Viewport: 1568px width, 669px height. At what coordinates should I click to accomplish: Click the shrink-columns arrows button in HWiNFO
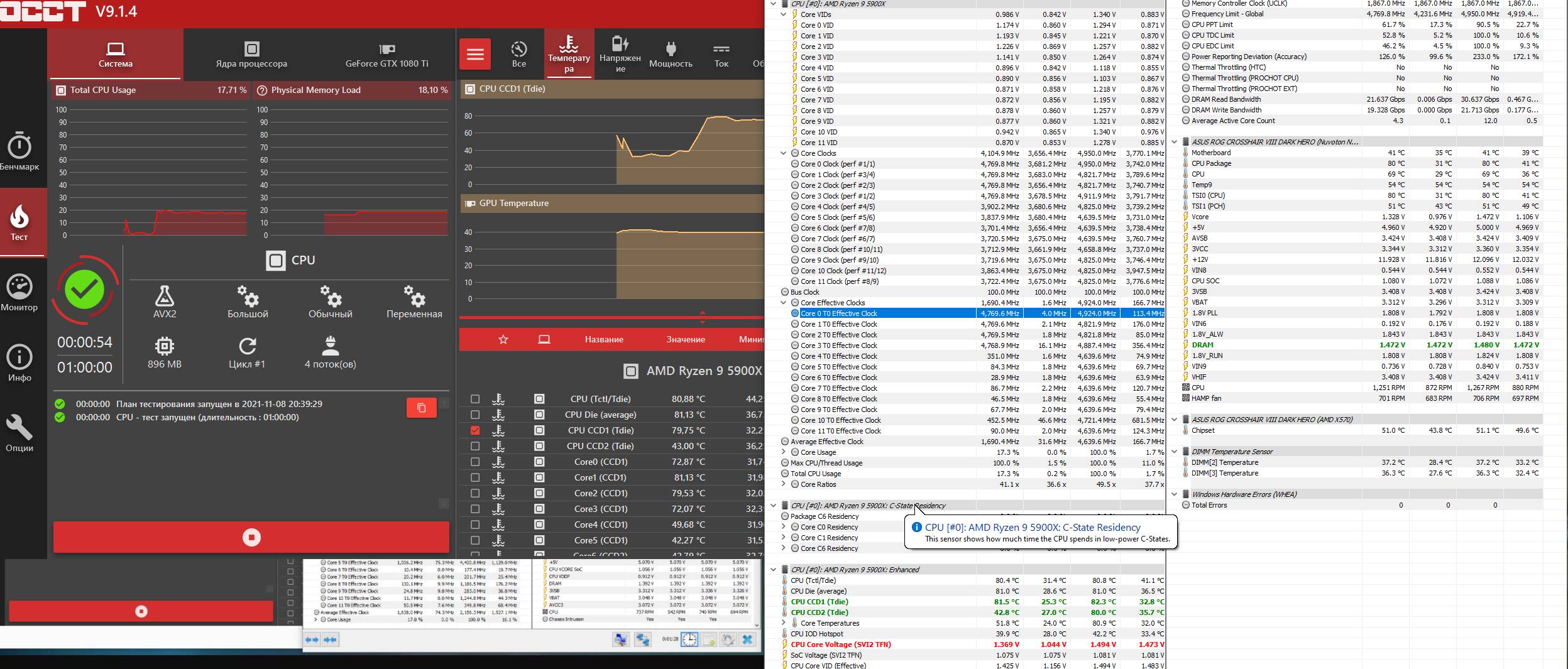pyautogui.click(x=330, y=639)
